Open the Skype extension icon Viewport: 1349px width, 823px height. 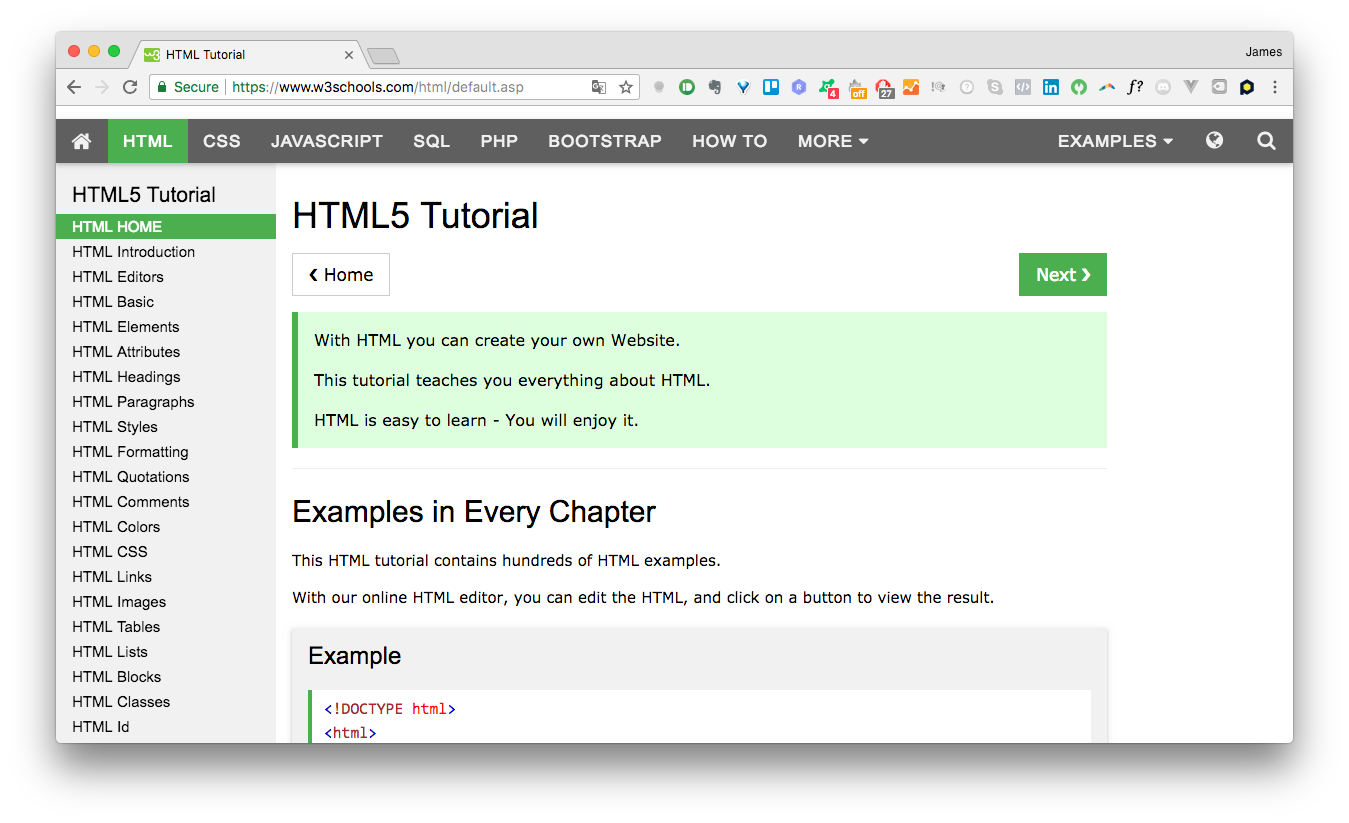point(994,87)
